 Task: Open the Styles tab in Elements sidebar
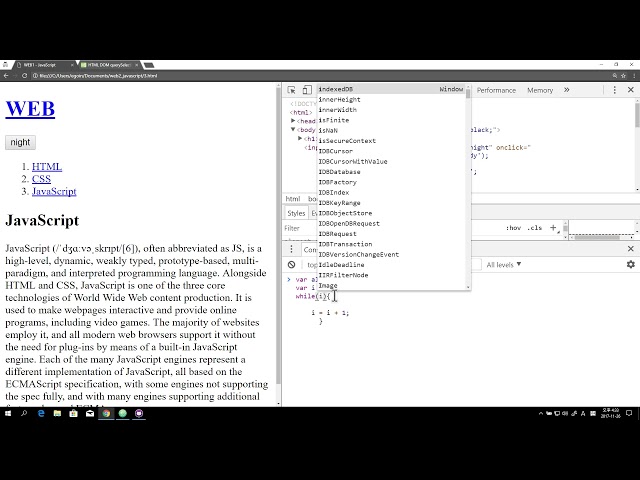296,213
